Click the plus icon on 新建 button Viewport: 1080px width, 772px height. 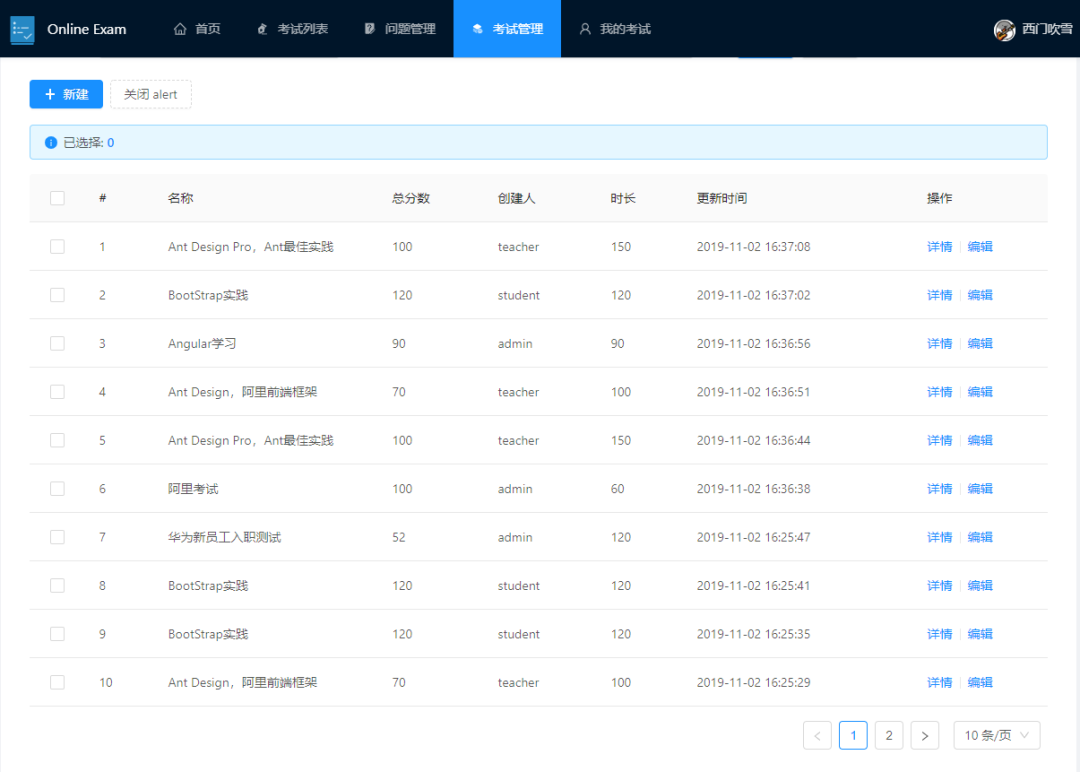click(50, 94)
